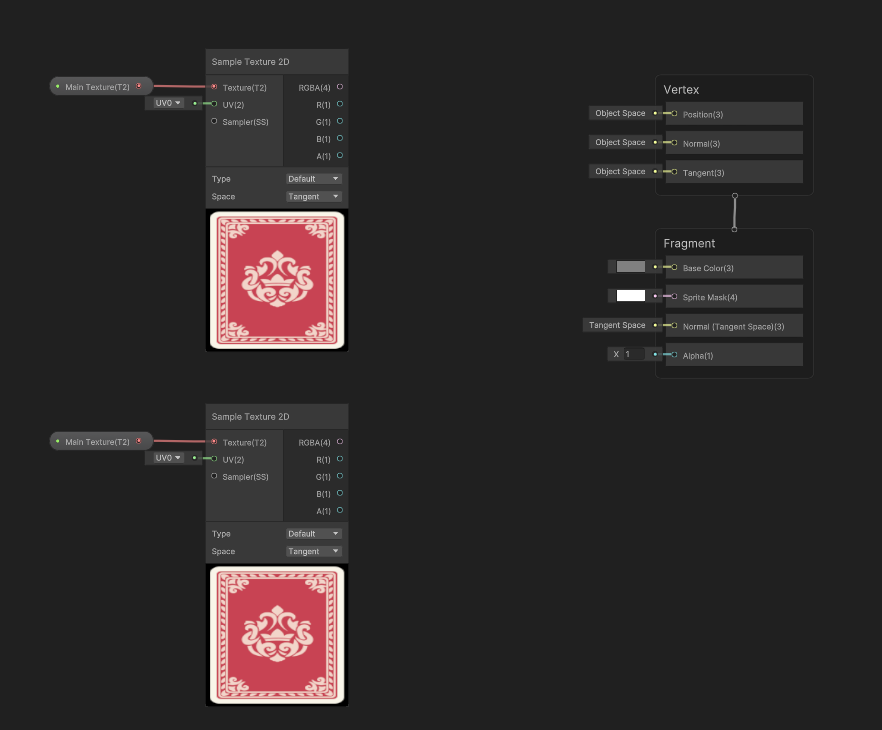Open the white Sprite Mask color swatch
Viewport: 882px width, 730px height.
tap(631, 296)
